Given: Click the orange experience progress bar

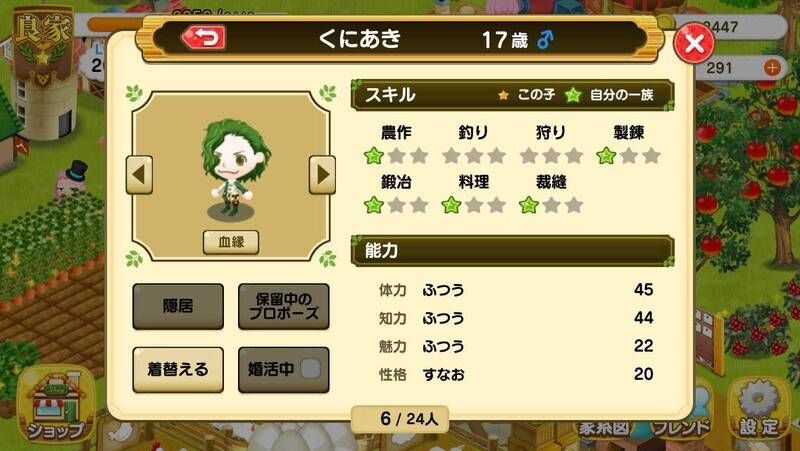Looking at the screenshot, I should (x=115, y=24).
